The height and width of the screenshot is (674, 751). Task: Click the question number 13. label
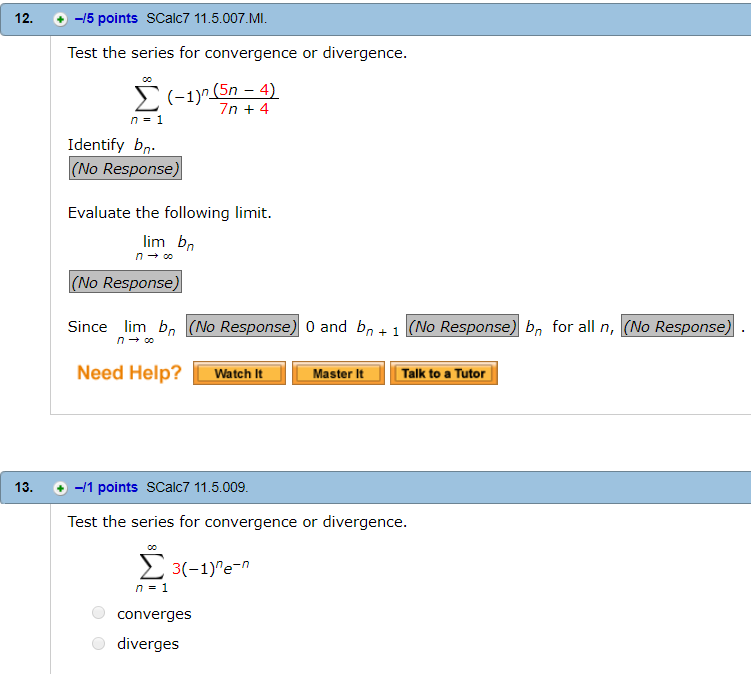pyautogui.click(x=24, y=488)
